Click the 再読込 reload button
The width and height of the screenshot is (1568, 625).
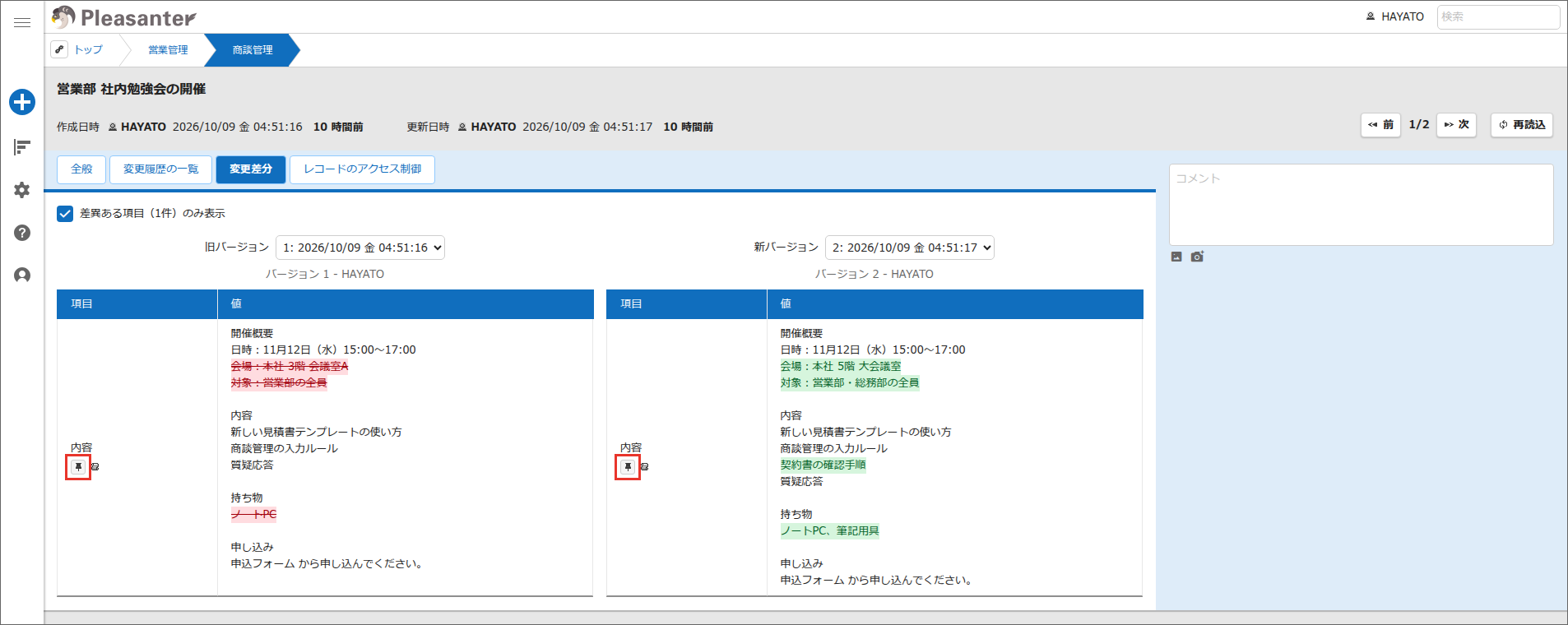(1522, 125)
